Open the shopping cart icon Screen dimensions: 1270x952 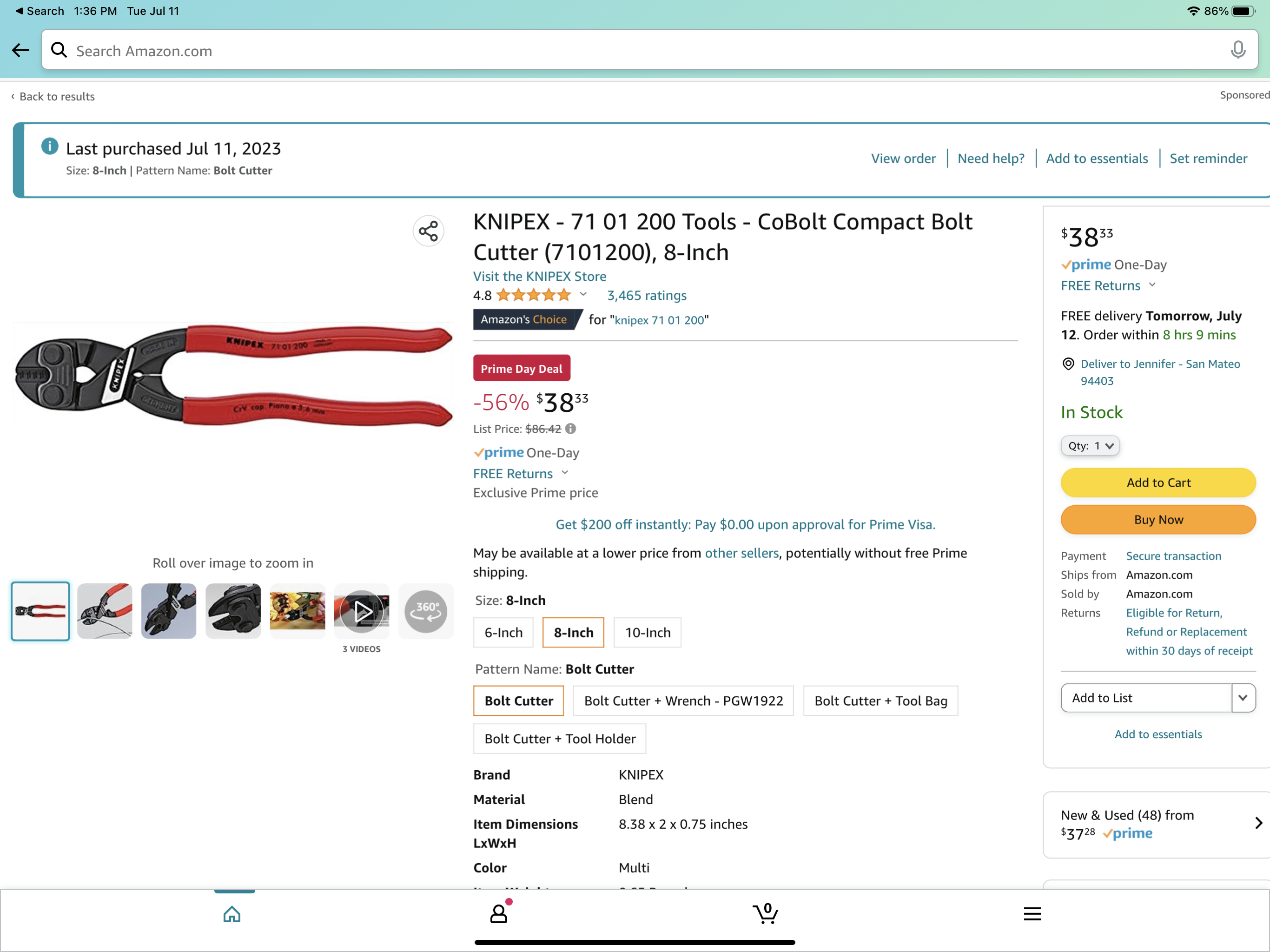pyautogui.click(x=765, y=913)
